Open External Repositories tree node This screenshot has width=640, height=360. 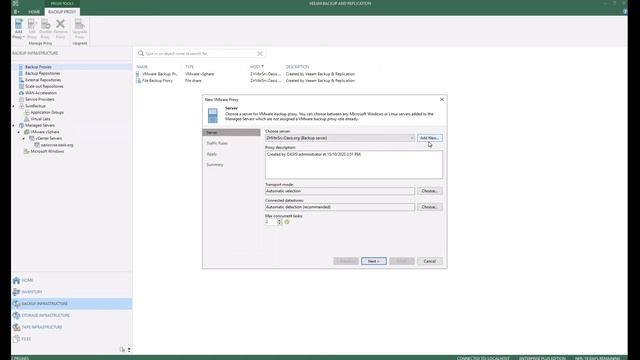[x=43, y=80]
